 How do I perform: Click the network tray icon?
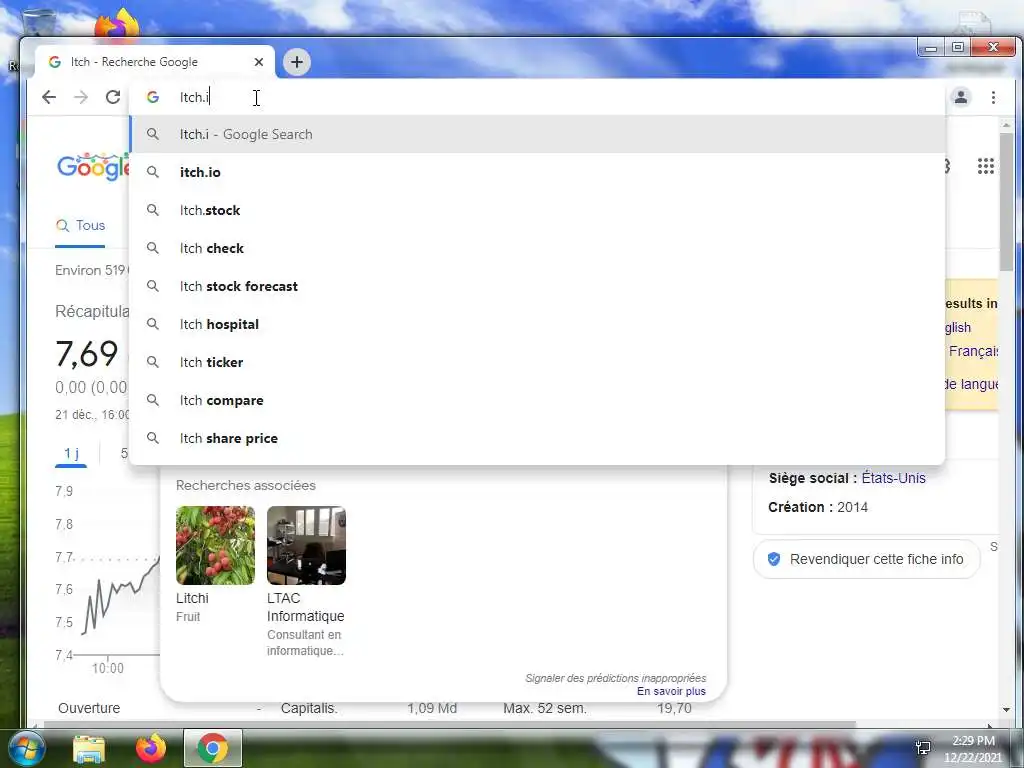click(x=923, y=748)
